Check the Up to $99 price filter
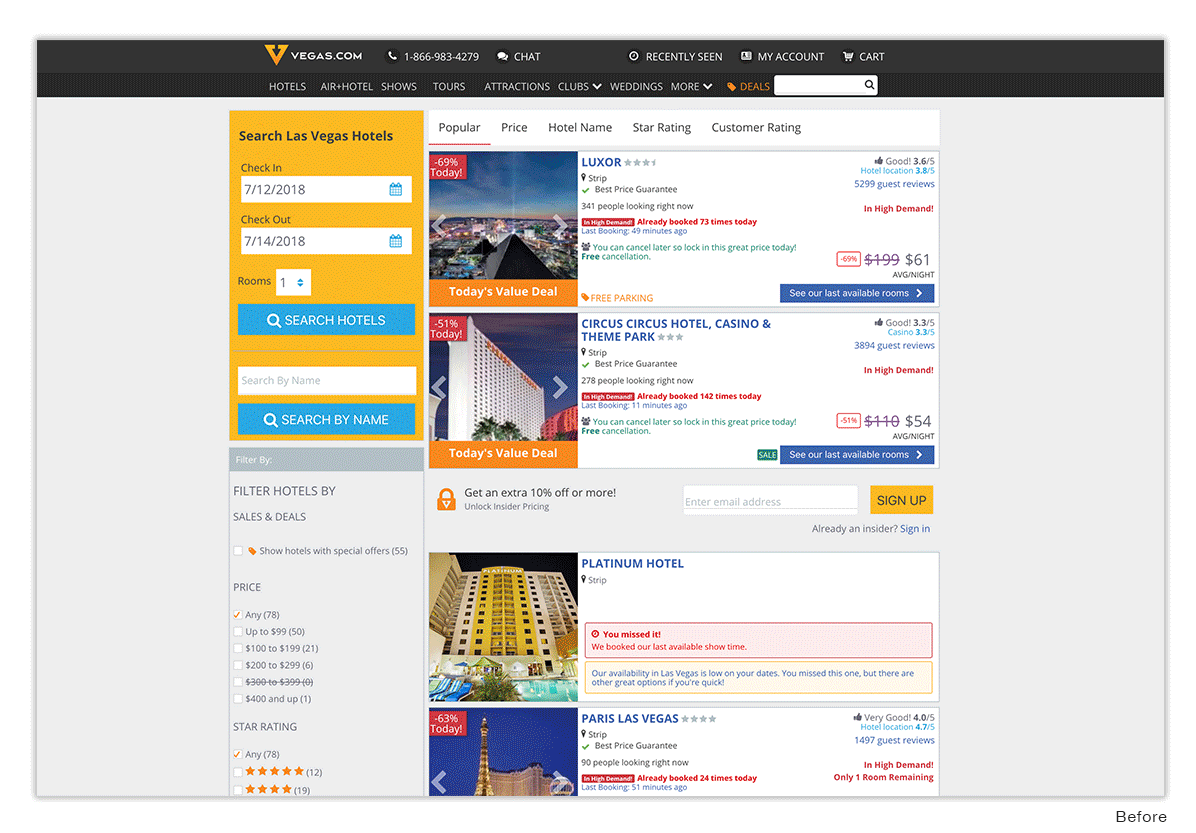 coord(238,632)
